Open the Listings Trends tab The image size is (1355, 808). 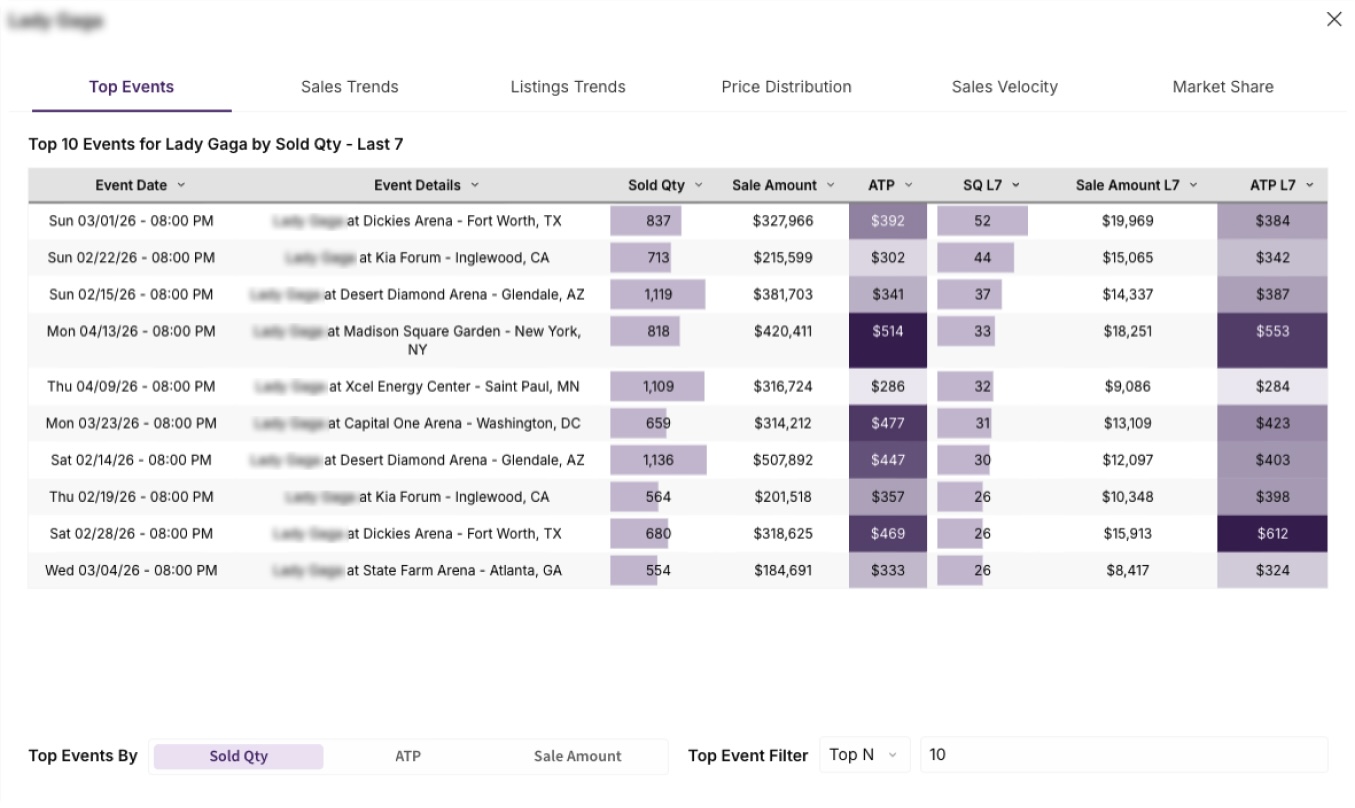tap(567, 87)
